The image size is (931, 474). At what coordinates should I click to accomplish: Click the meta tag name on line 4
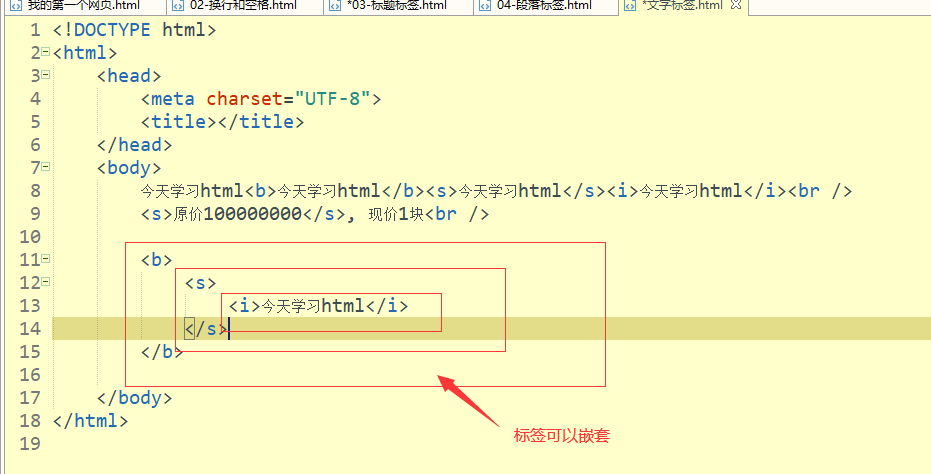[x=173, y=99]
